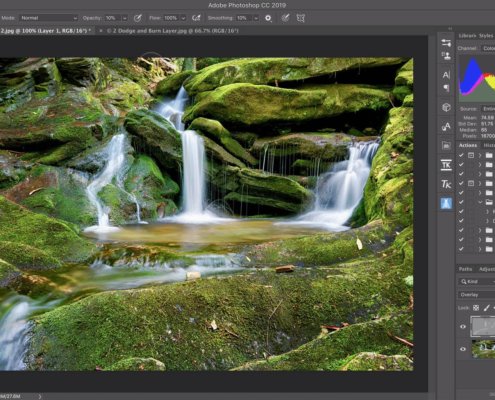Switch to the Libraries panel tab
The height and width of the screenshot is (400, 495).
[x=467, y=36]
